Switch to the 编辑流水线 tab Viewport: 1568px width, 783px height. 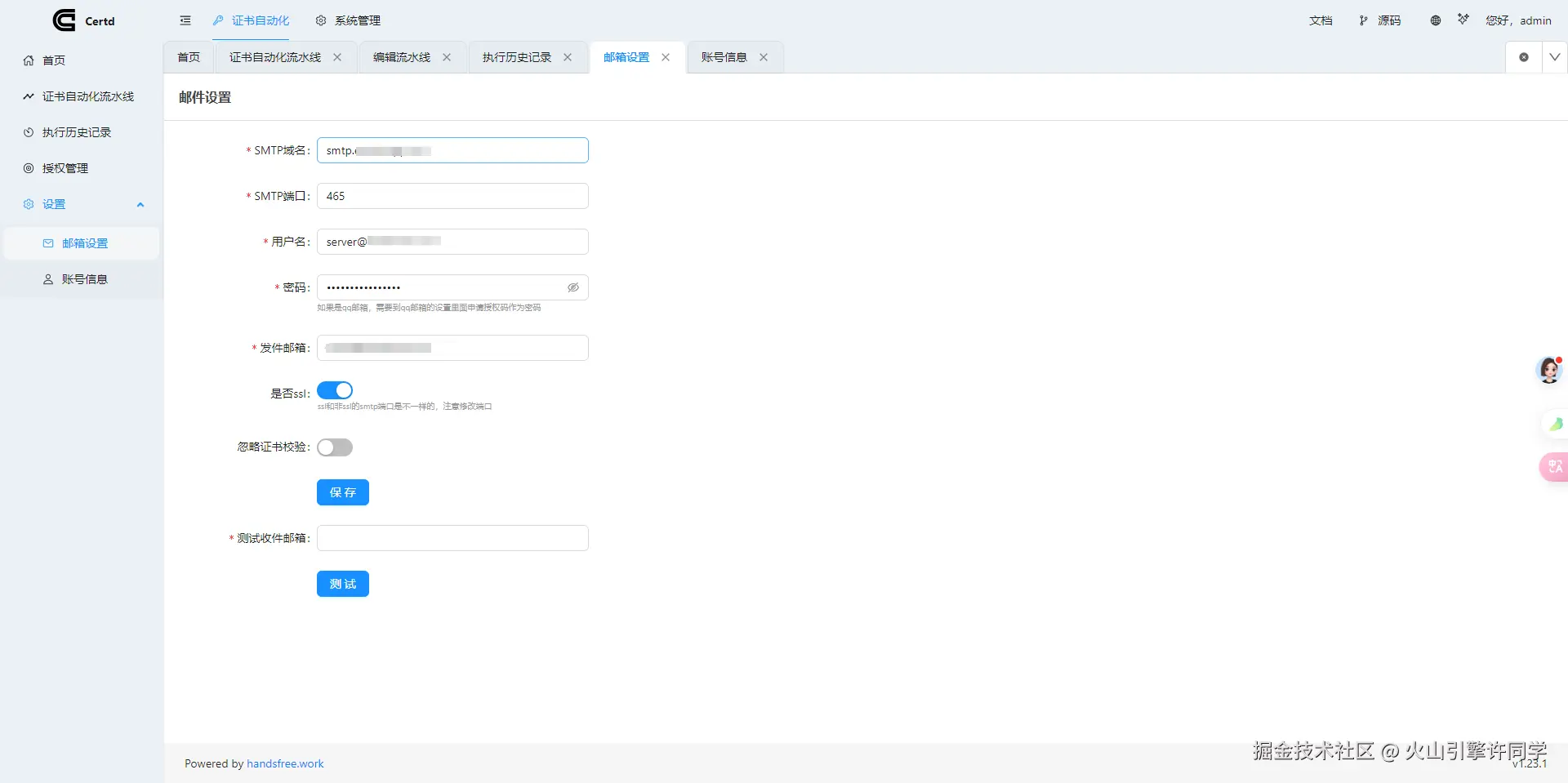click(x=402, y=57)
